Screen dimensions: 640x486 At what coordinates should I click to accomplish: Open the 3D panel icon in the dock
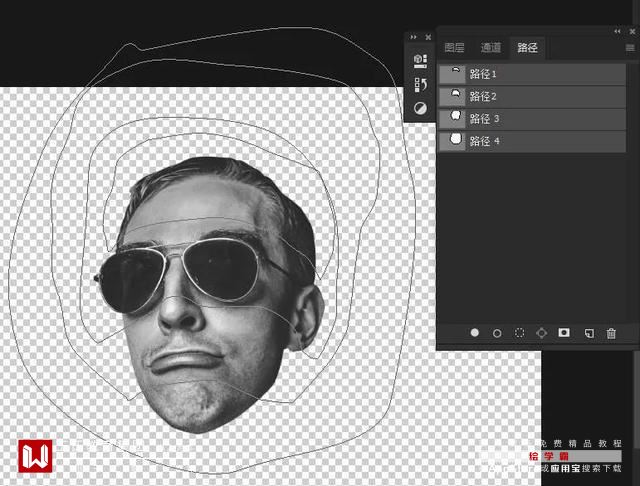[420, 61]
